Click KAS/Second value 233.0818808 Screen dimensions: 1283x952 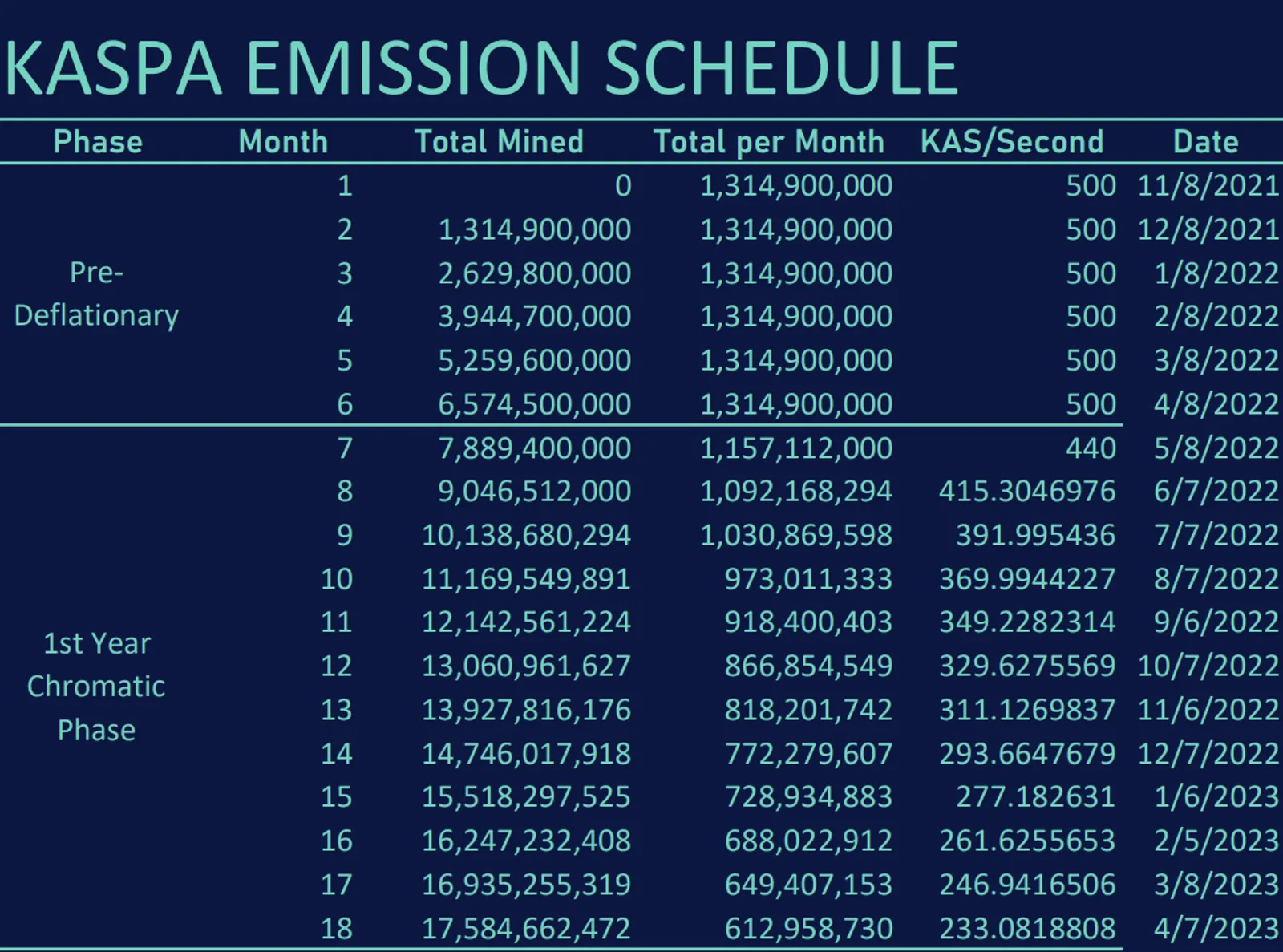pyautogui.click(x=1027, y=928)
